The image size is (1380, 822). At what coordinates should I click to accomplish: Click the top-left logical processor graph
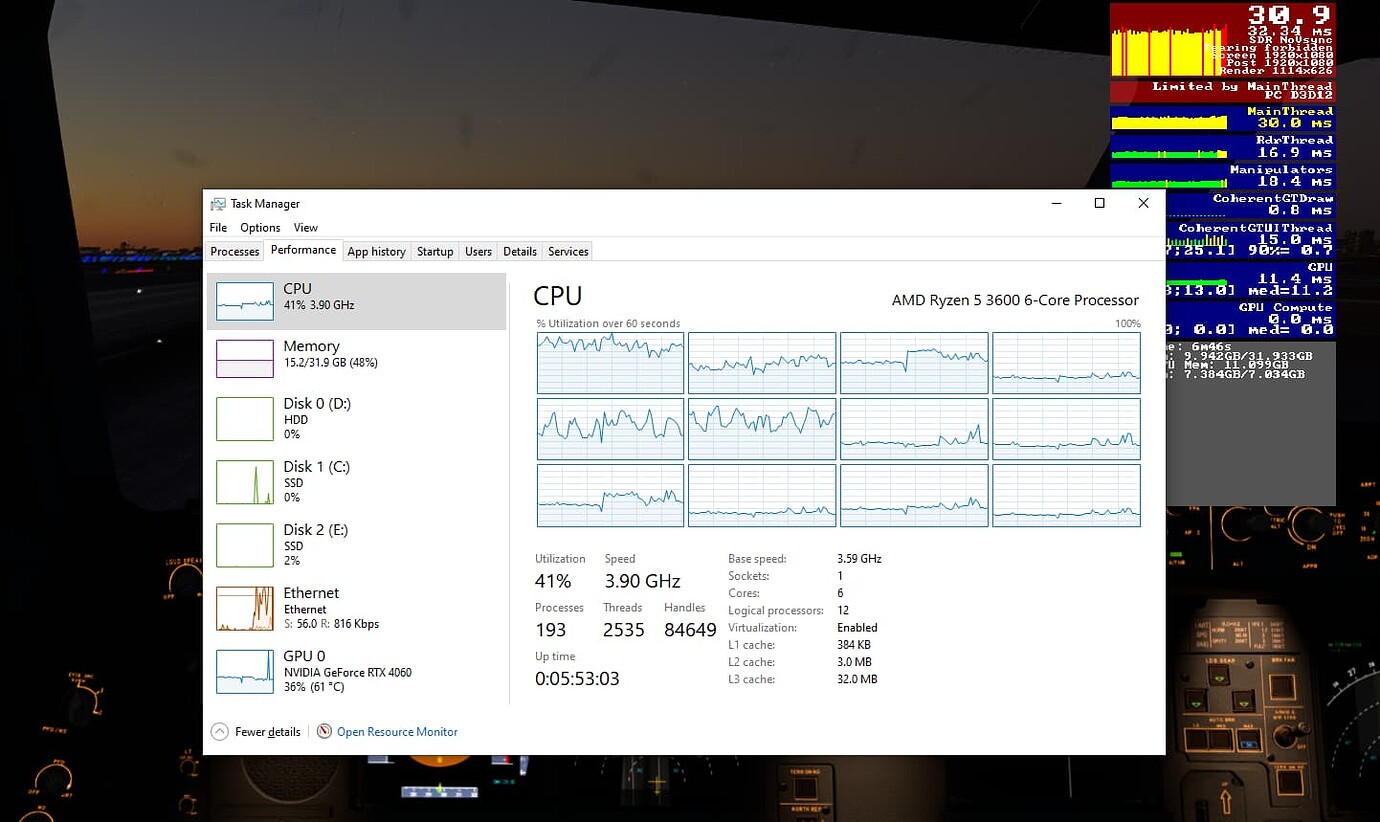point(610,363)
